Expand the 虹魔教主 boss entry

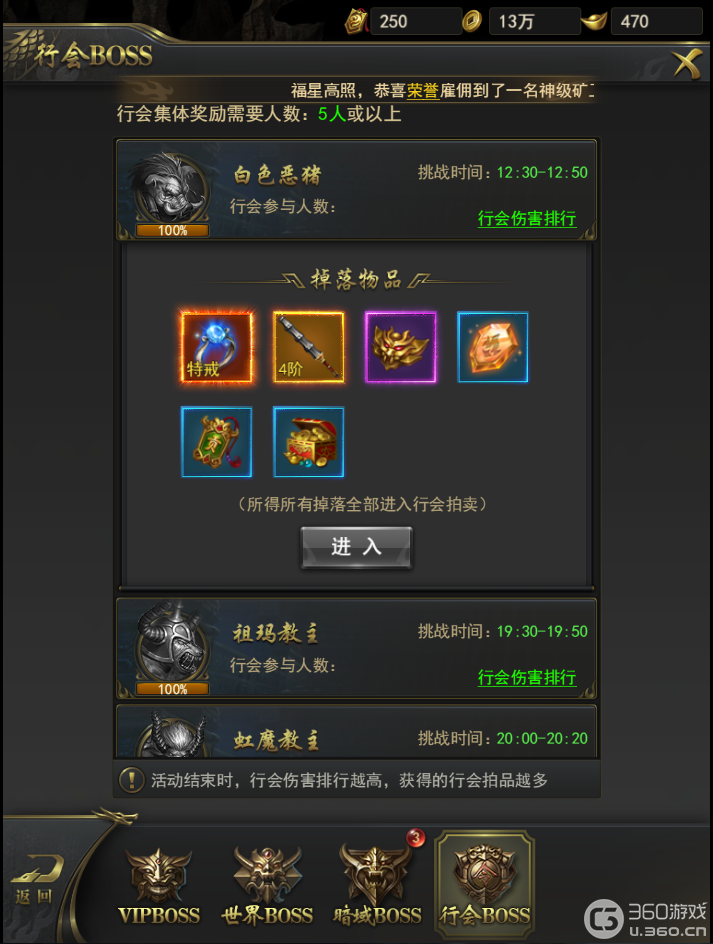(356, 732)
